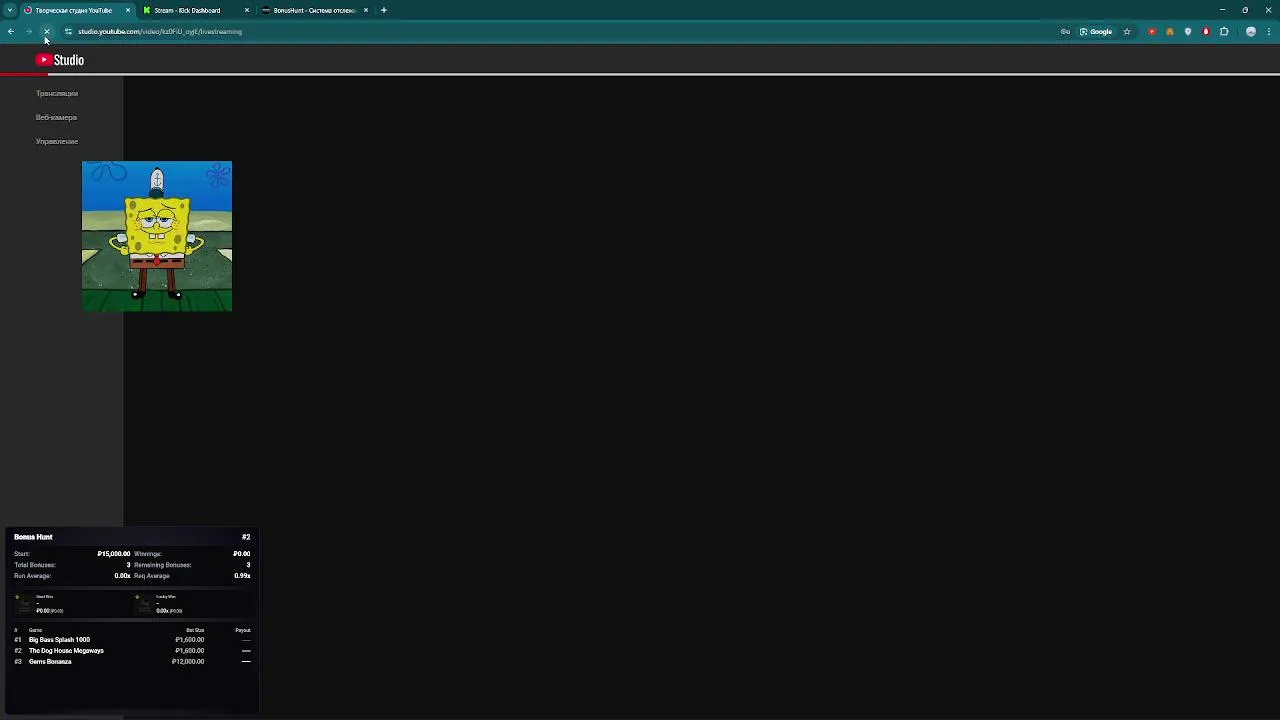Bookmark this page with the star icon
Viewport: 1280px width, 720px height.
click(1127, 32)
